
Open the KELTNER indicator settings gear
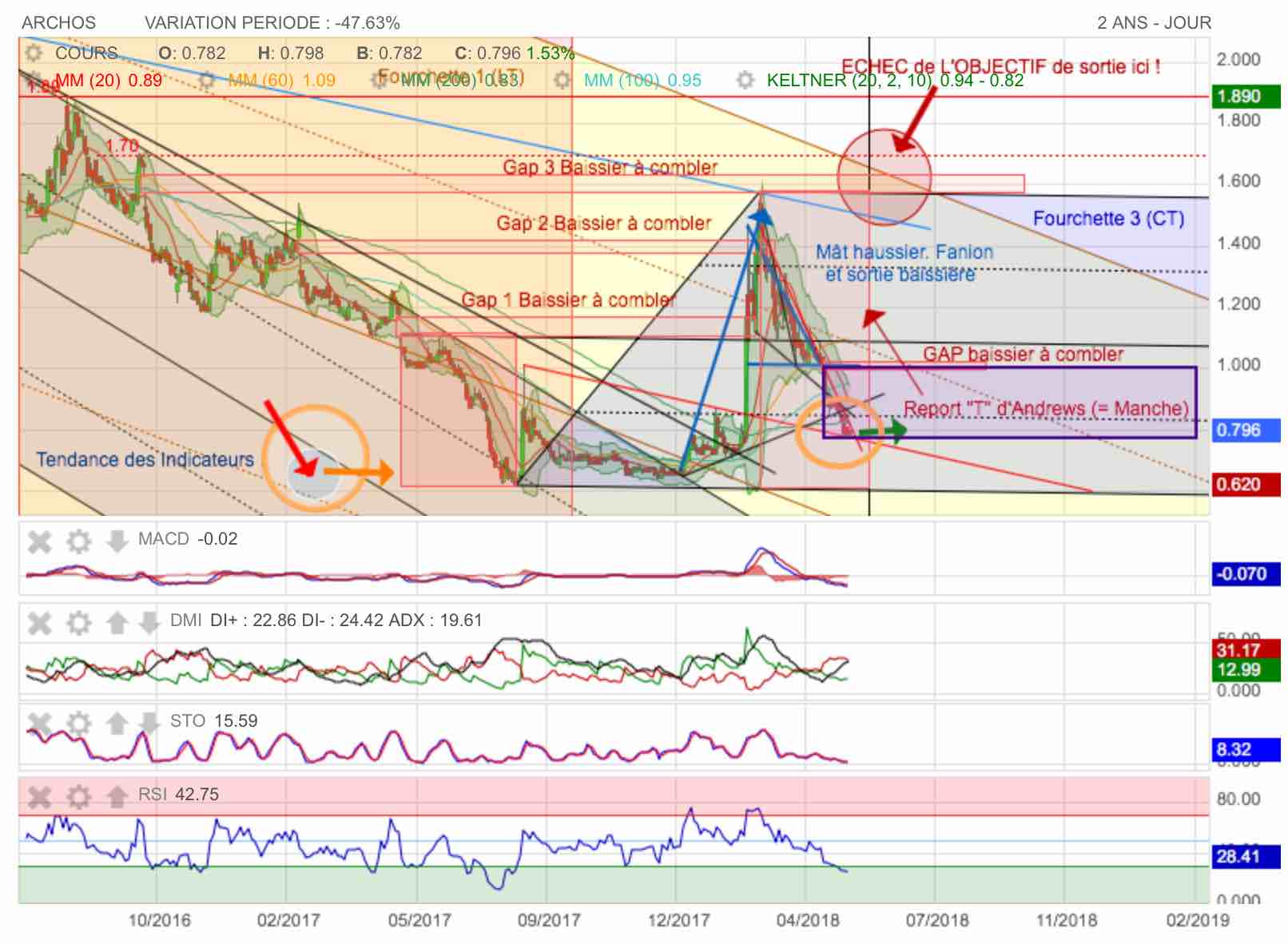click(745, 80)
